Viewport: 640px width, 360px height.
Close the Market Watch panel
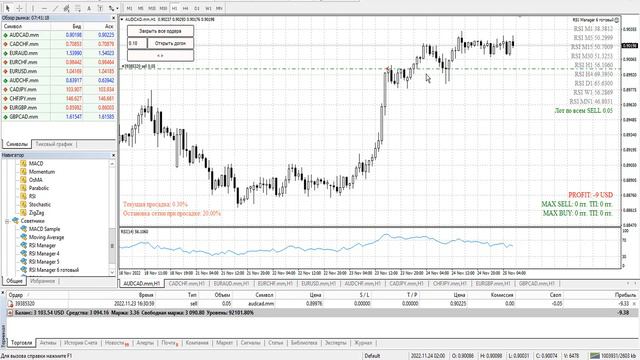(x=113, y=18)
